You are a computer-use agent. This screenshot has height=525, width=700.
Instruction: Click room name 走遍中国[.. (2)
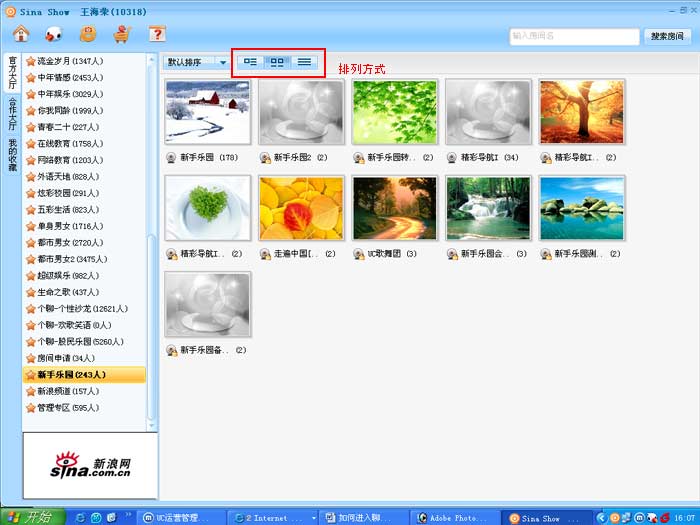click(x=304, y=254)
